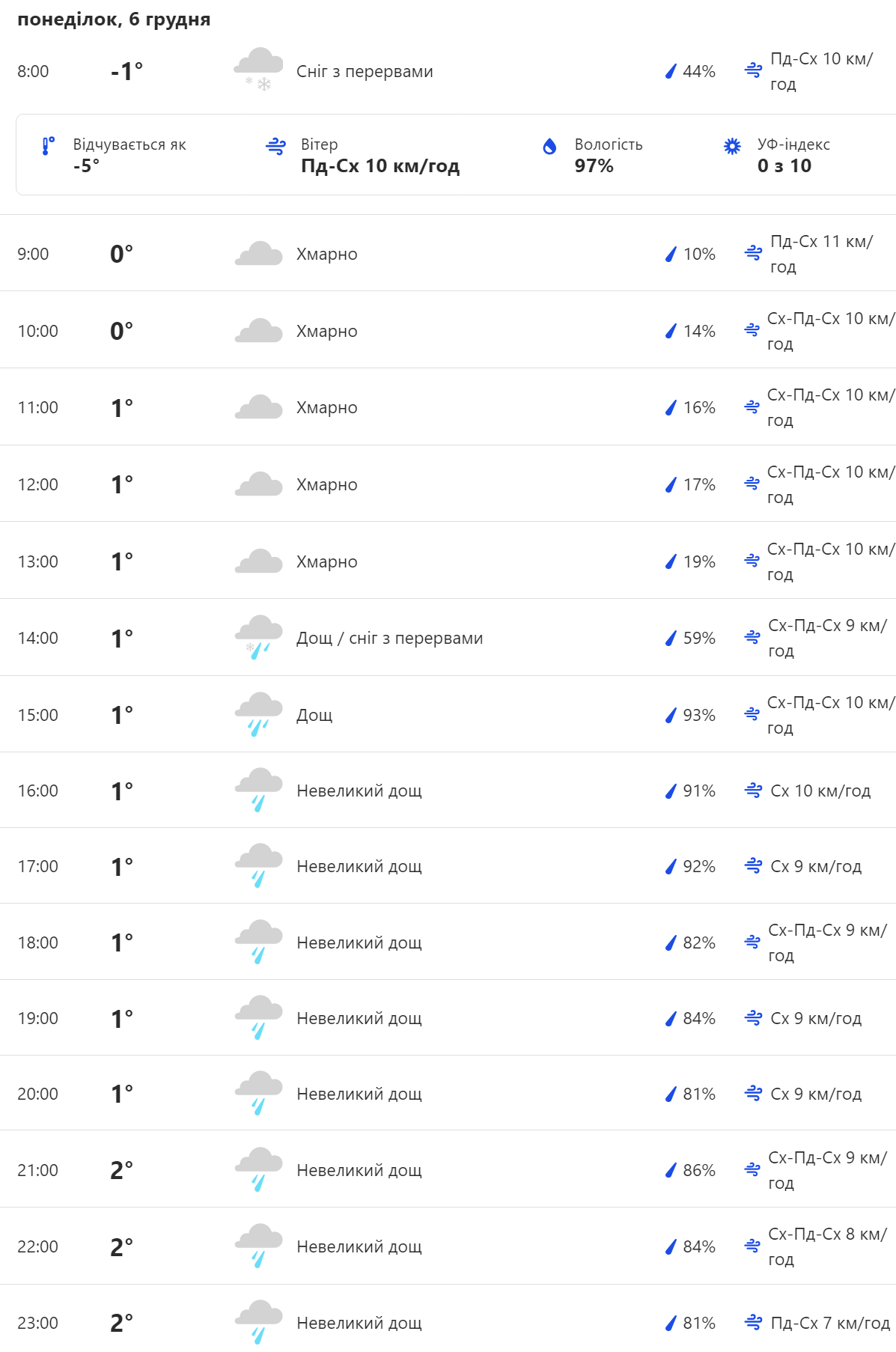Click the precipitation drop icon beside 93%
The width and height of the screenshot is (896, 1352).
click(x=671, y=716)
